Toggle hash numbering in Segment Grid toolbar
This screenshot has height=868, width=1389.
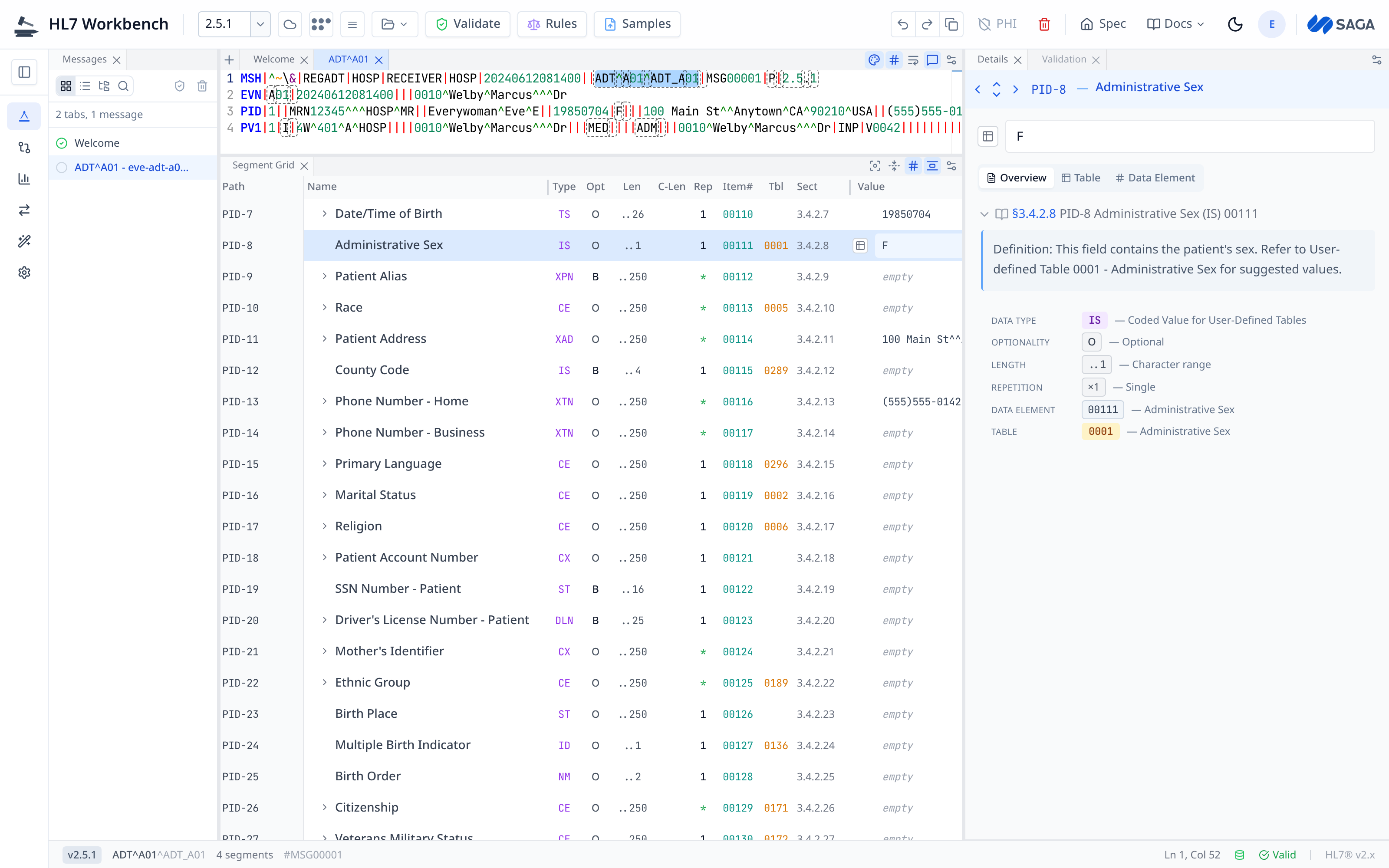[913, 166]
